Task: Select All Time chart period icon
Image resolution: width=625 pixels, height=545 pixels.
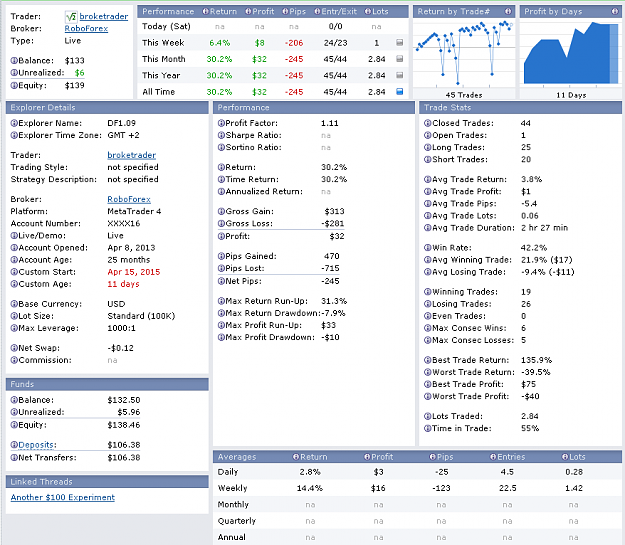Action: [400, 92]
